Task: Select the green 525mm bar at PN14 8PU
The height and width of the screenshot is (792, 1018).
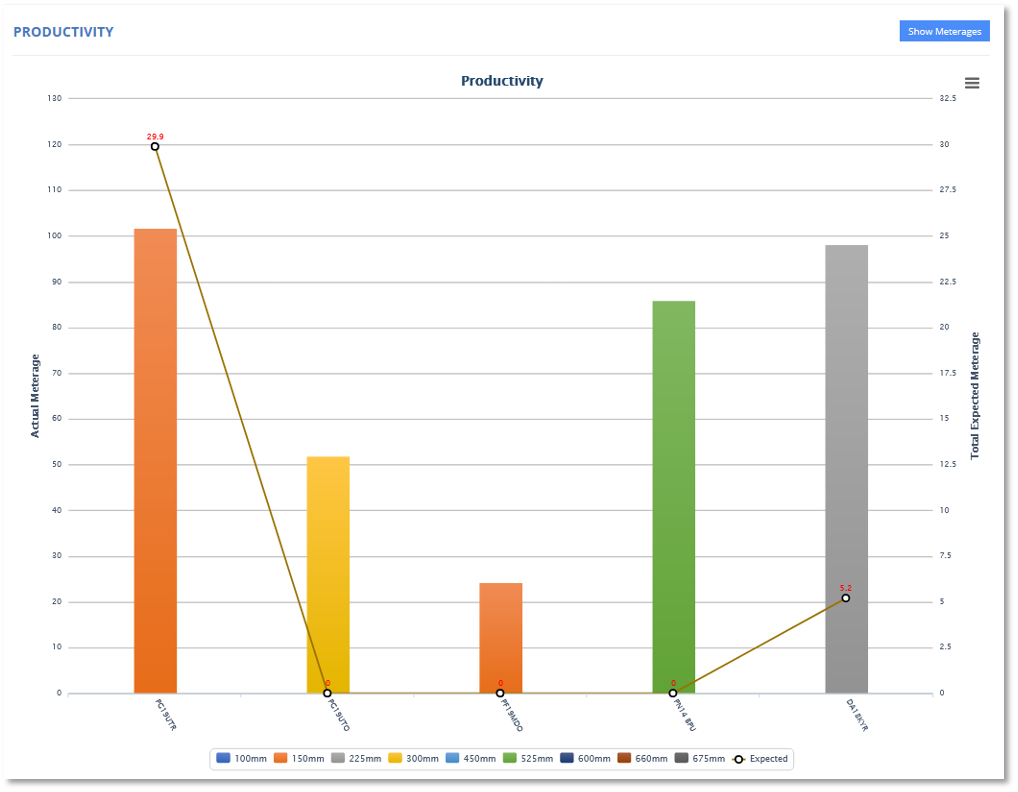Action: tap(673, 490)
